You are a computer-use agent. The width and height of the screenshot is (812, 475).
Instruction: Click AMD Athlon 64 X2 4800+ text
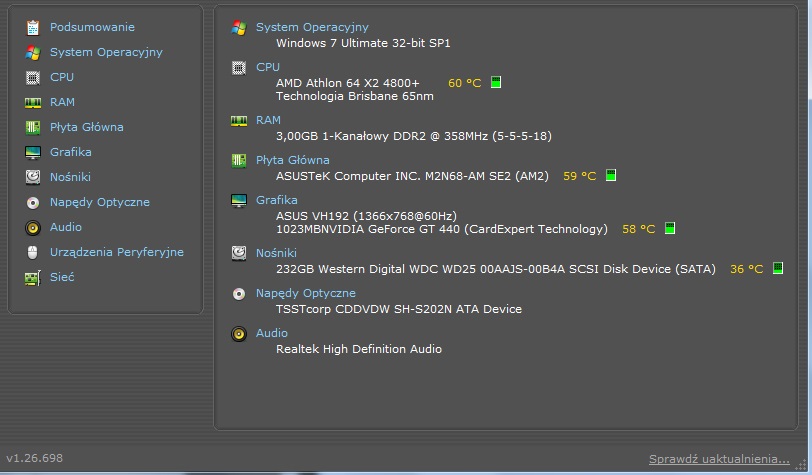click(x=347, y=83)
